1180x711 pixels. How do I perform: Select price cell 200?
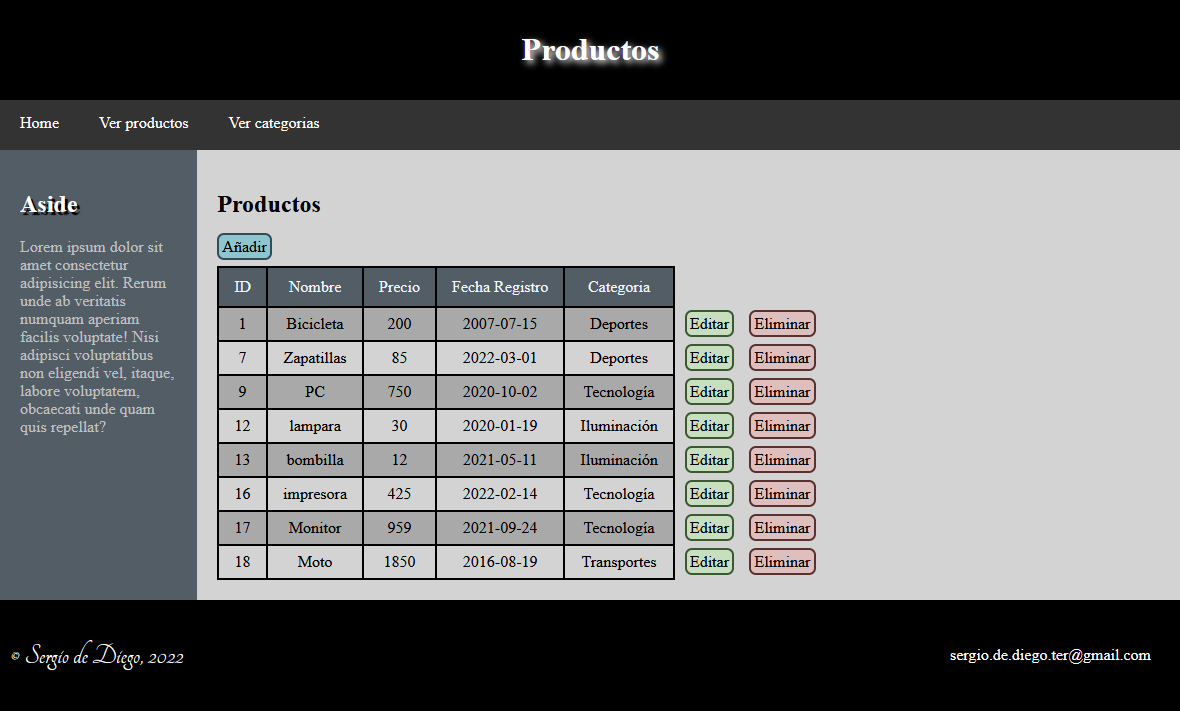[399, 324]
